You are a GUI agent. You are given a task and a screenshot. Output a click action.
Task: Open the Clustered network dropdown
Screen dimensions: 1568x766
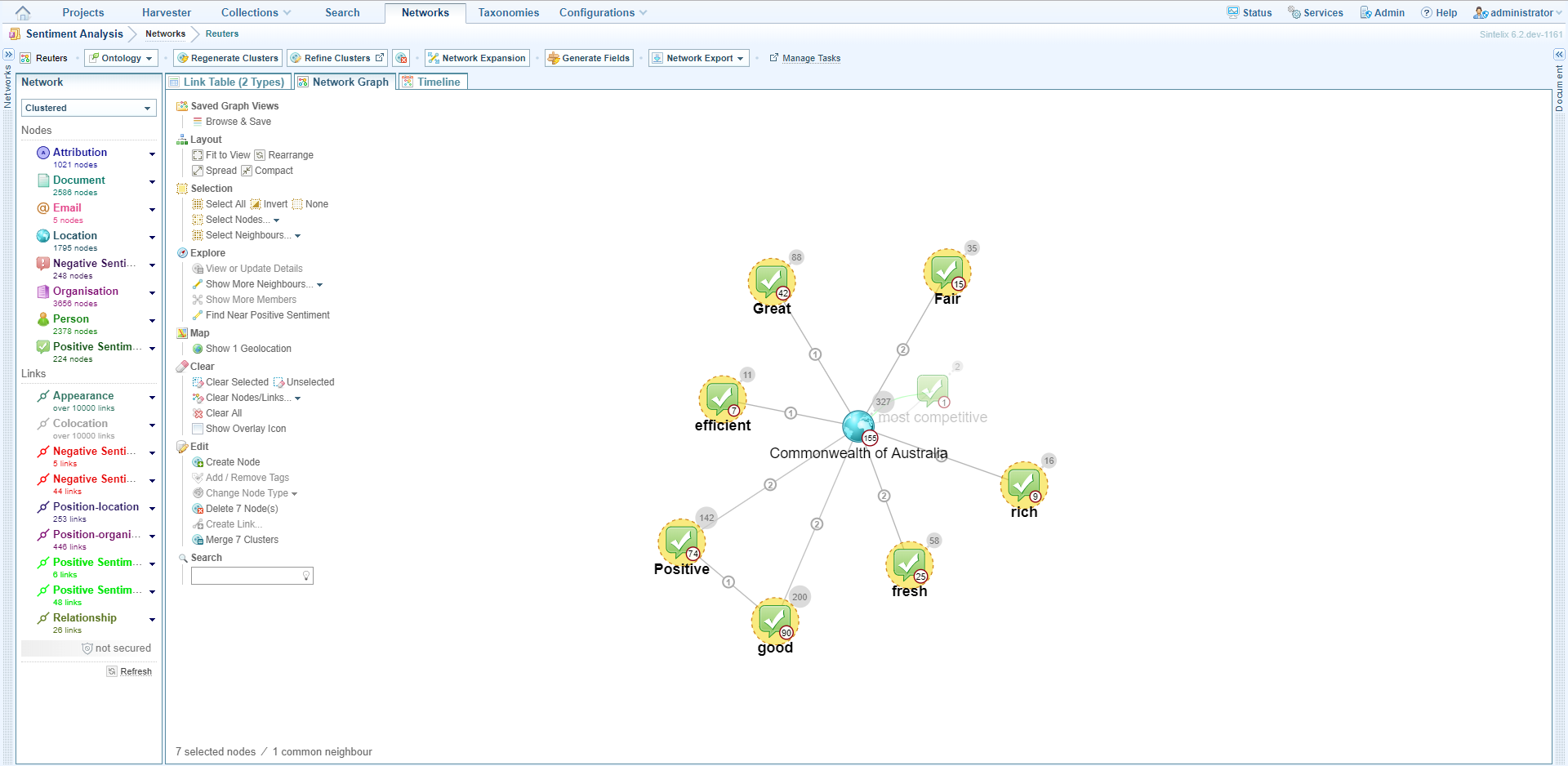click(x=88, y=108)
